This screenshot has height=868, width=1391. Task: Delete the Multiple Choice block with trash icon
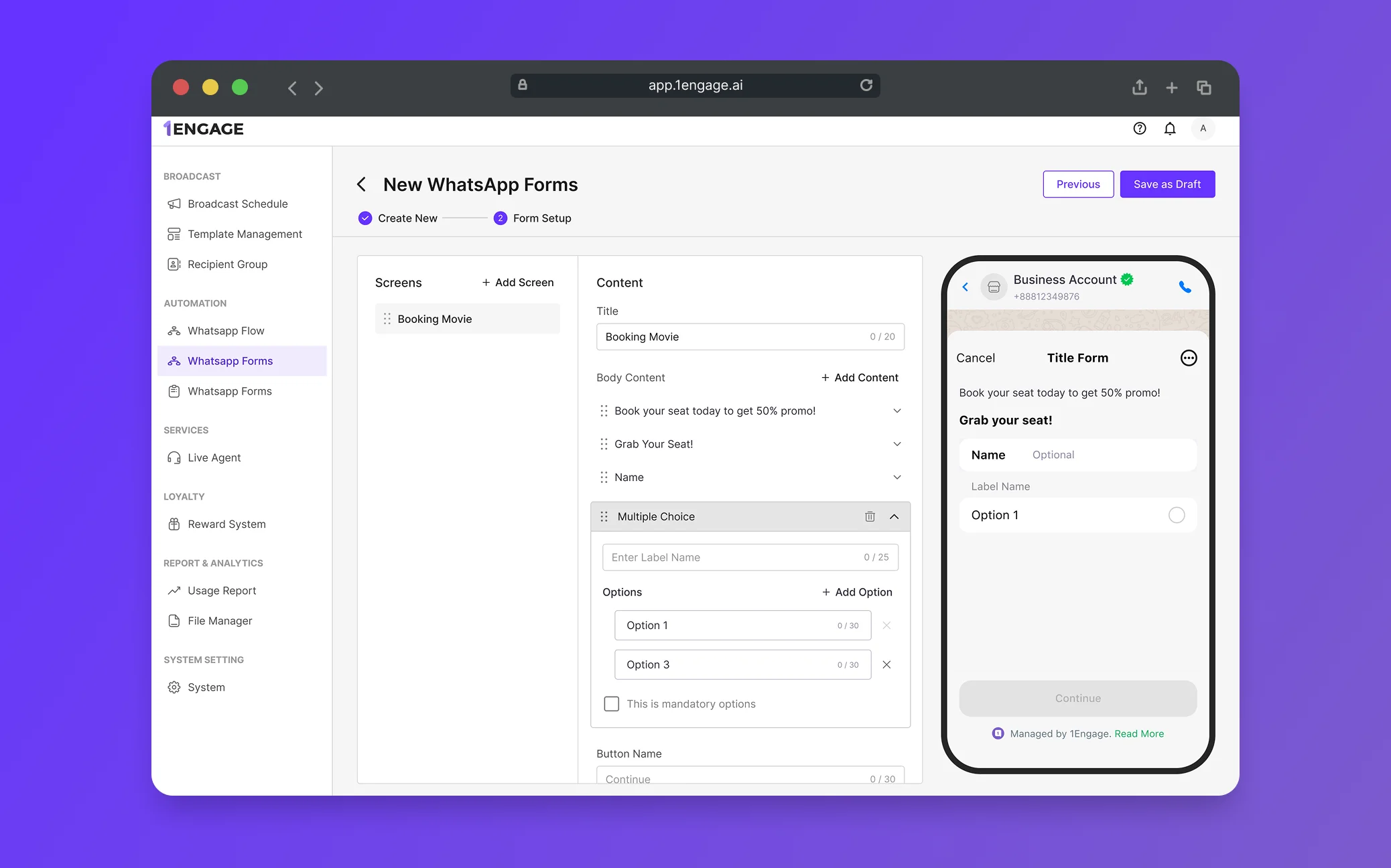869,516
